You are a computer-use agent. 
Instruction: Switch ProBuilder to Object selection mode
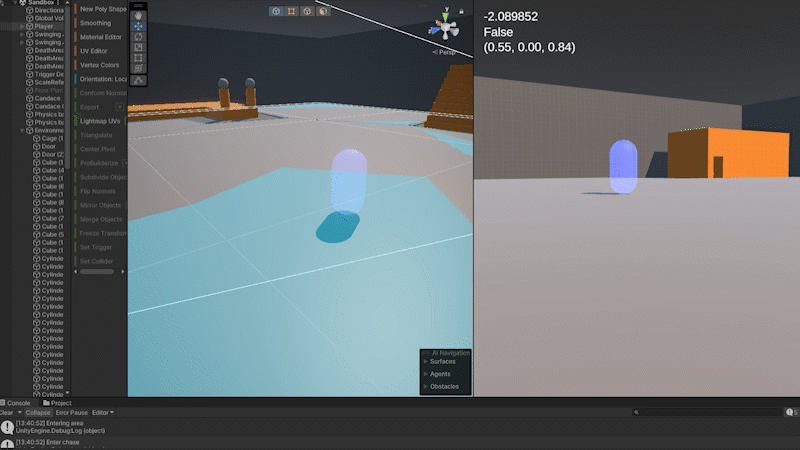tap(276, 11)
